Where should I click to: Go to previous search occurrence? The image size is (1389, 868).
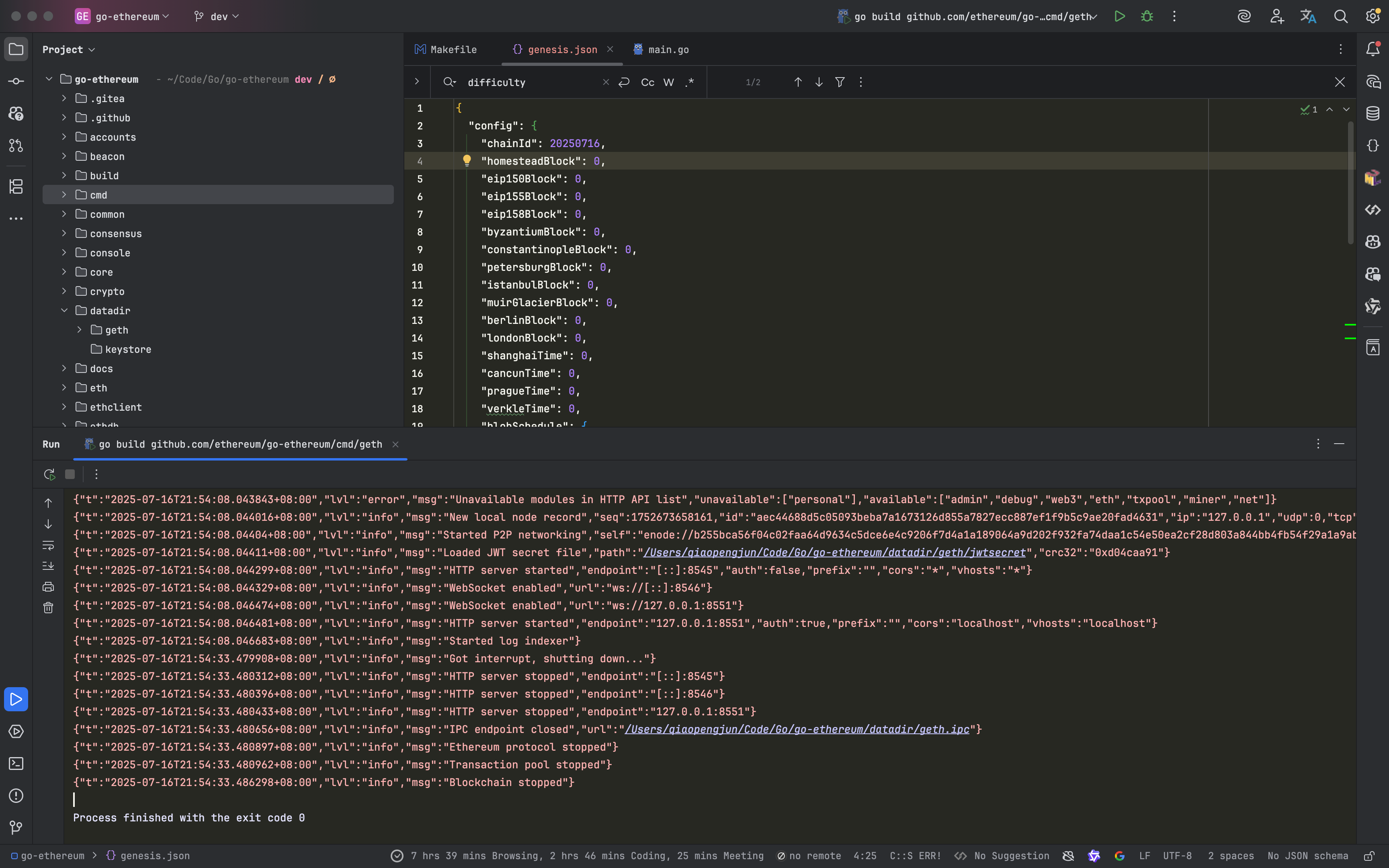coord(798,82)
